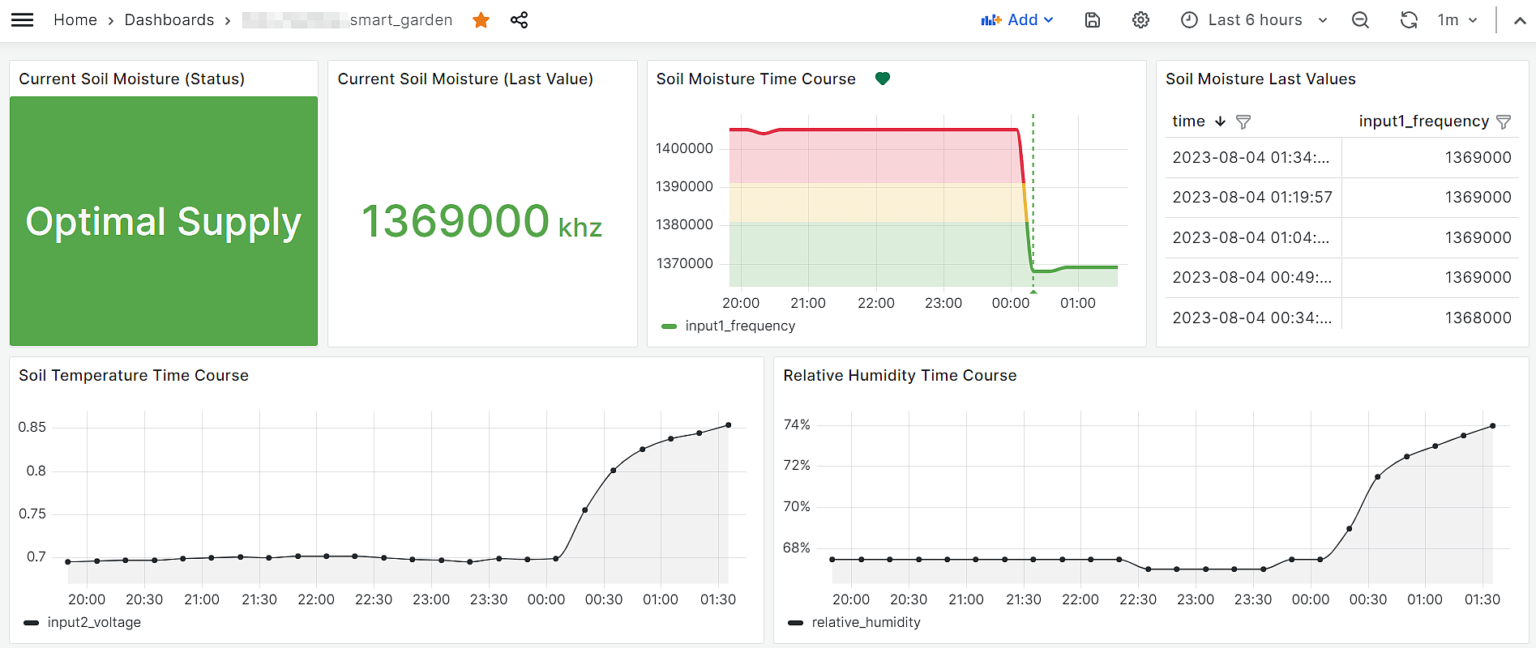Open the filter on the time column
Screen dimensions: 1536x648
(x=1242, y=121)
